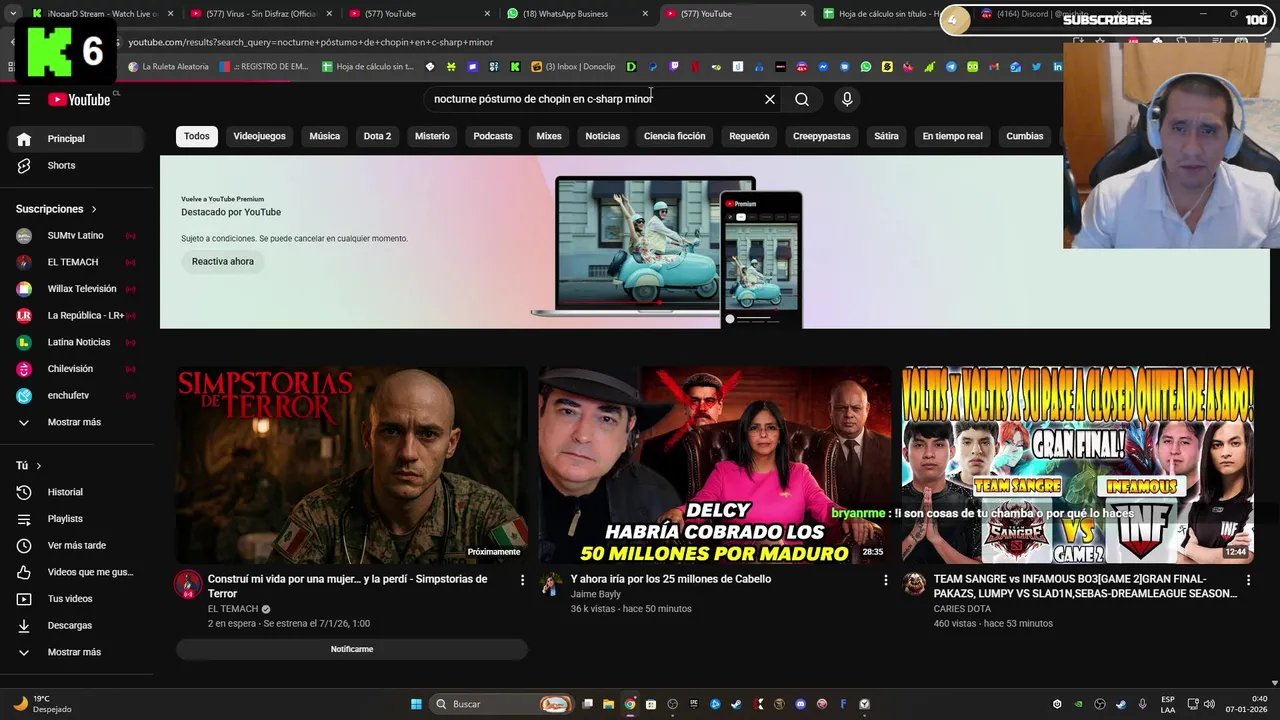Open Steam from the taskbar

tap(736, 704)
